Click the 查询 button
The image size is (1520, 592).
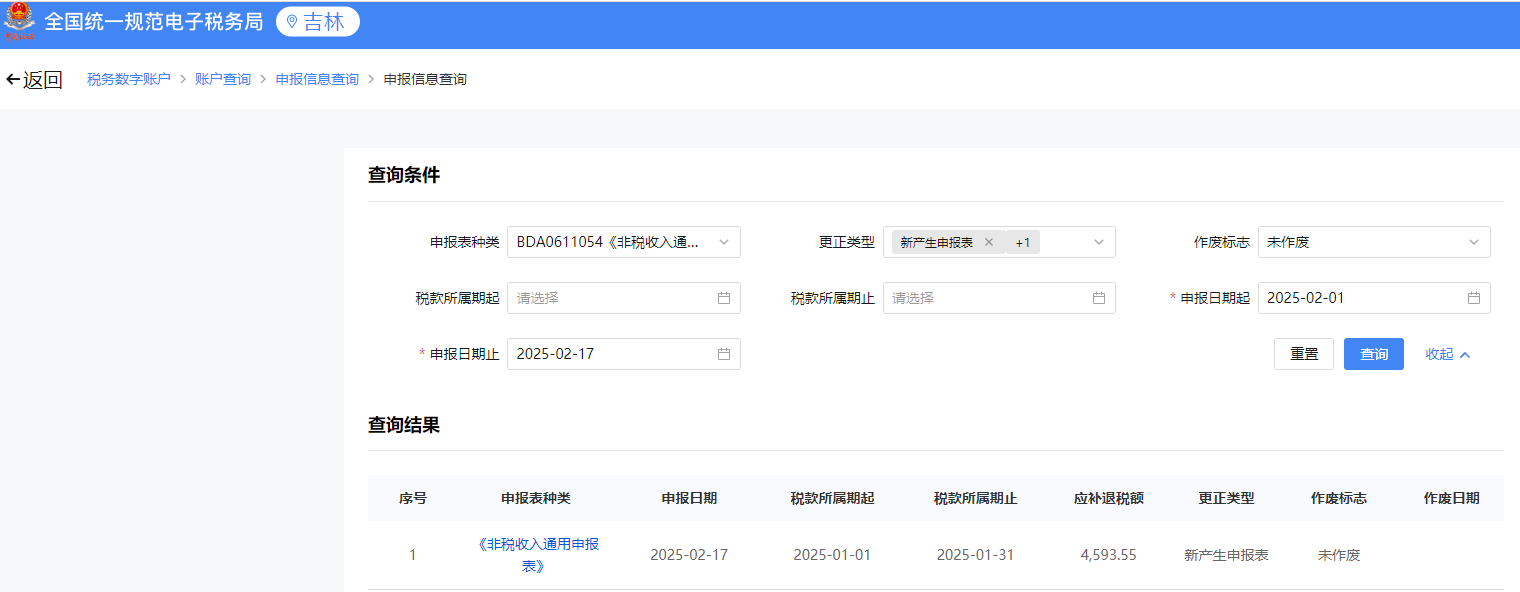tap(1374, 354)
